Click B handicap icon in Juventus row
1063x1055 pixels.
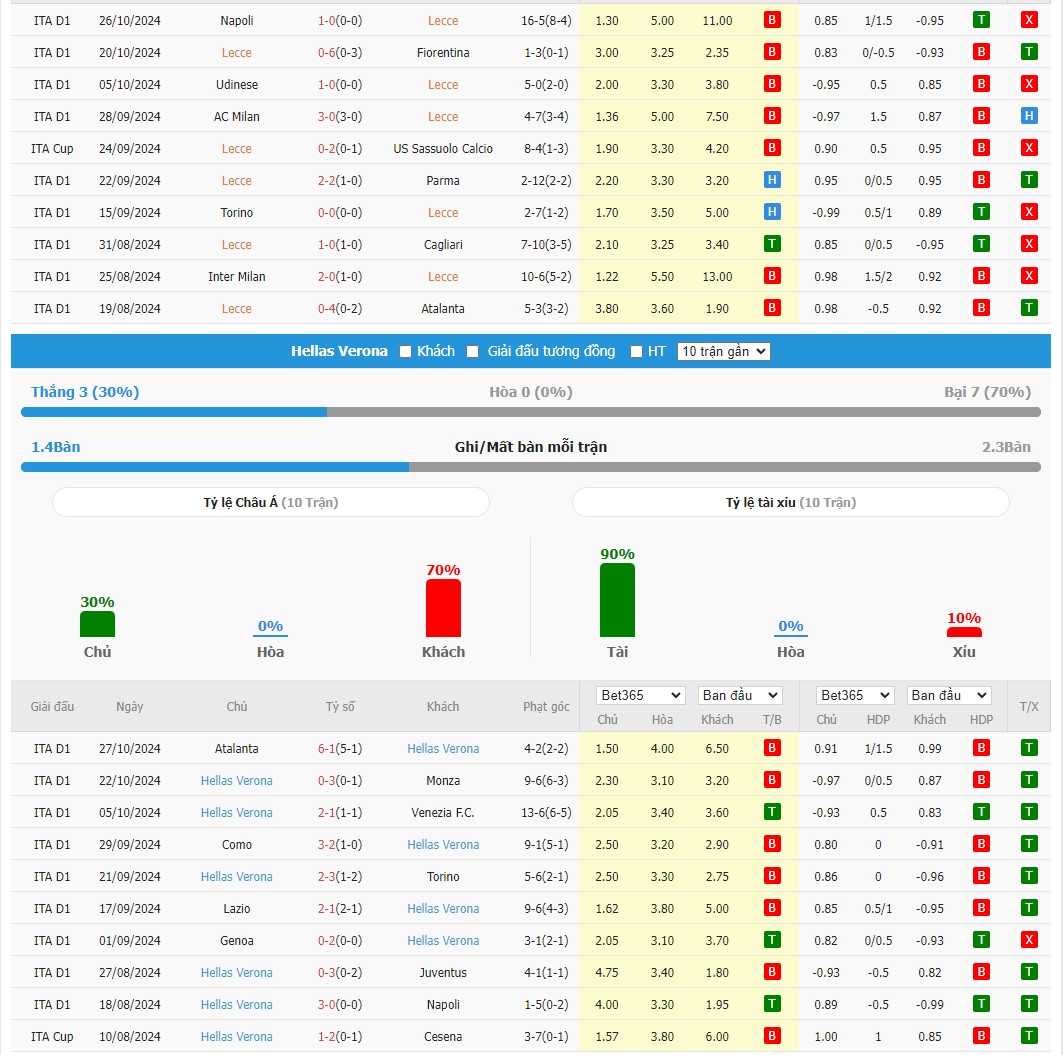pyautogui.click(x=981, y=972)
